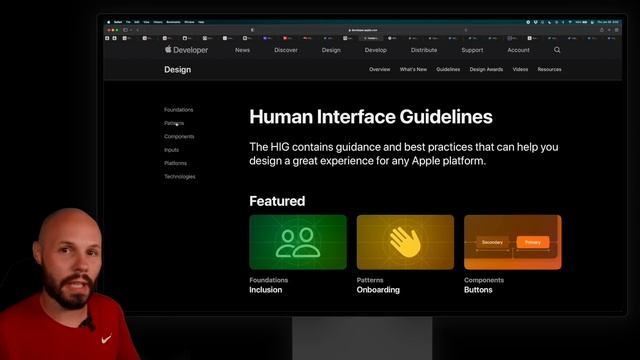The width and height of the screenshot is (640, 360).
Task: Expand Platforms in the sidebar
Action: click(176, 163)
